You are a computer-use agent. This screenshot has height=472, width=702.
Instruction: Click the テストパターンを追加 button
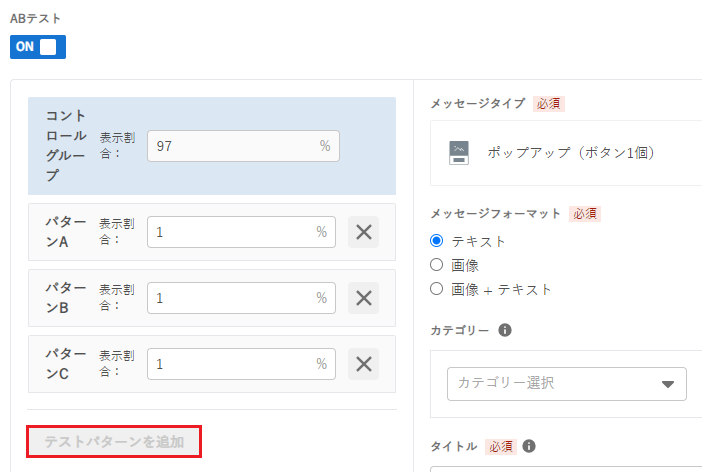point(114,442)
